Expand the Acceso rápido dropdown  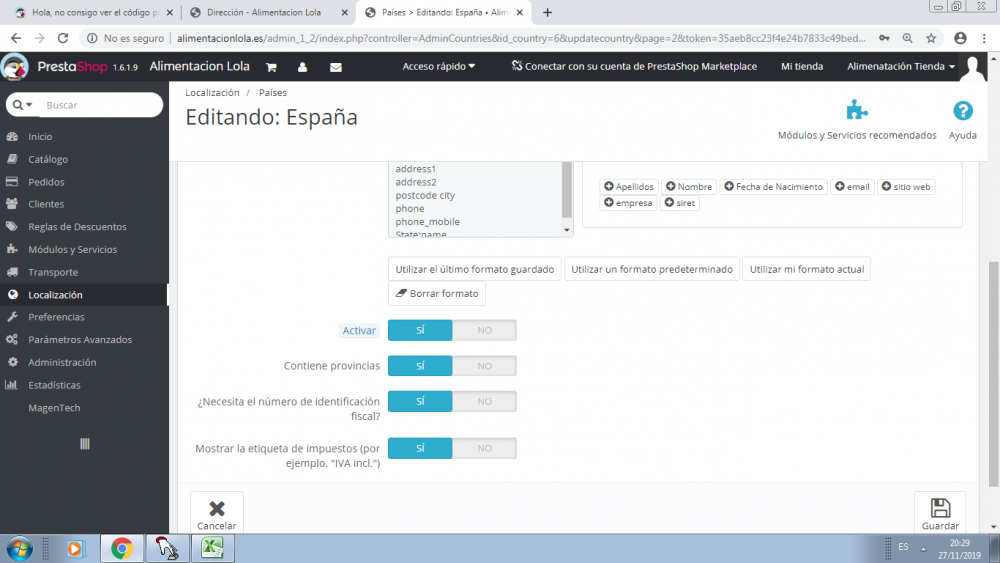coord(438,66)
